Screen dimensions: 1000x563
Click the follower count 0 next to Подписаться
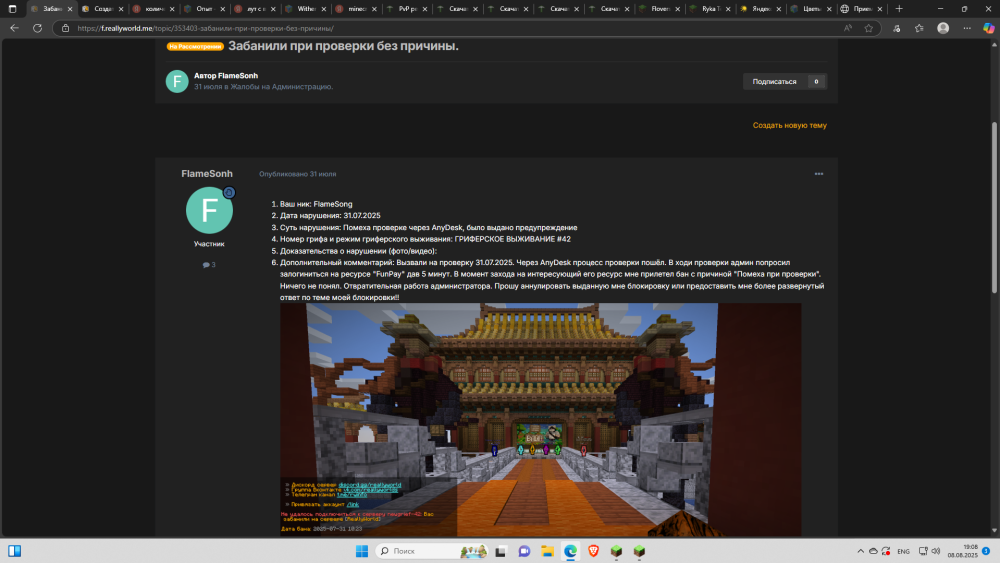tap(816, 82)
